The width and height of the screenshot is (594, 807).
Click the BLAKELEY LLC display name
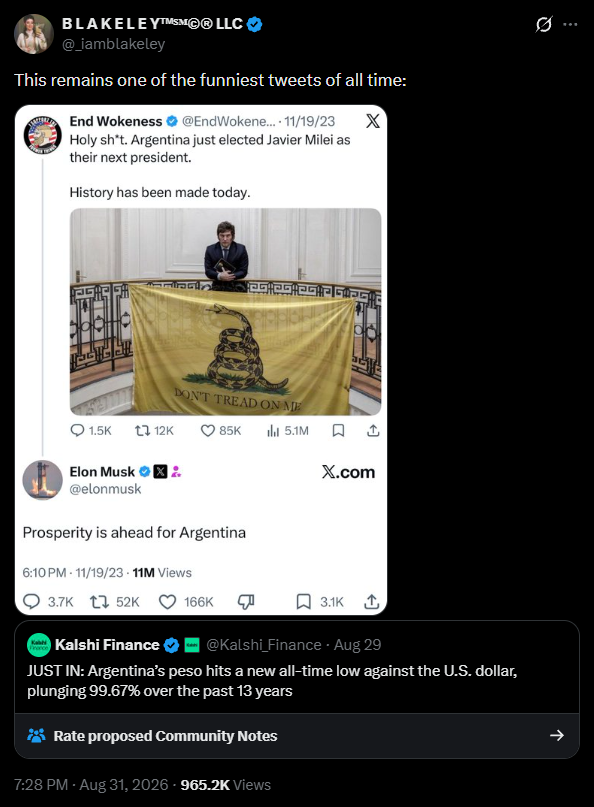152,24
